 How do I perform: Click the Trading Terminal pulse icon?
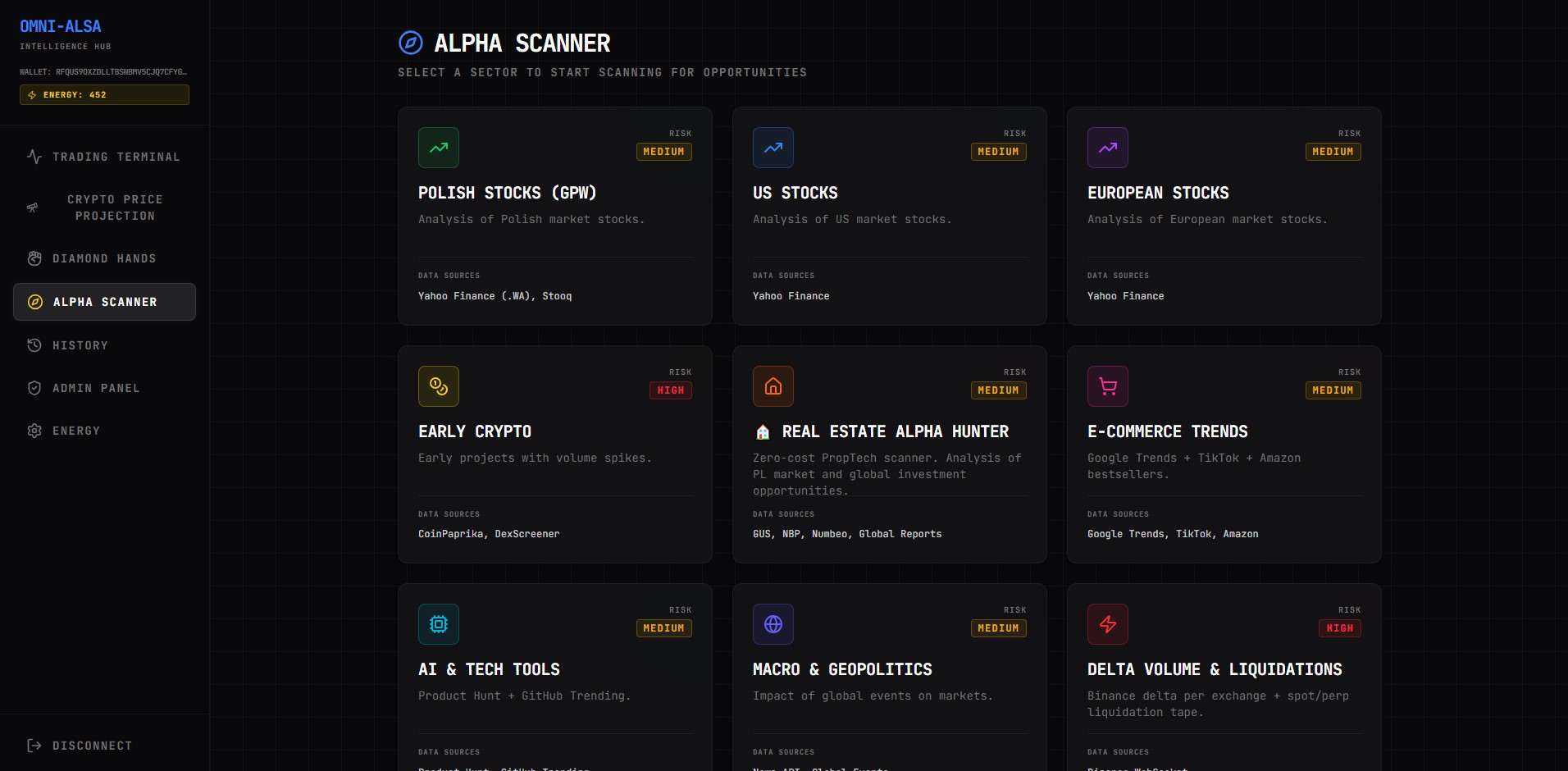point(34,157)
